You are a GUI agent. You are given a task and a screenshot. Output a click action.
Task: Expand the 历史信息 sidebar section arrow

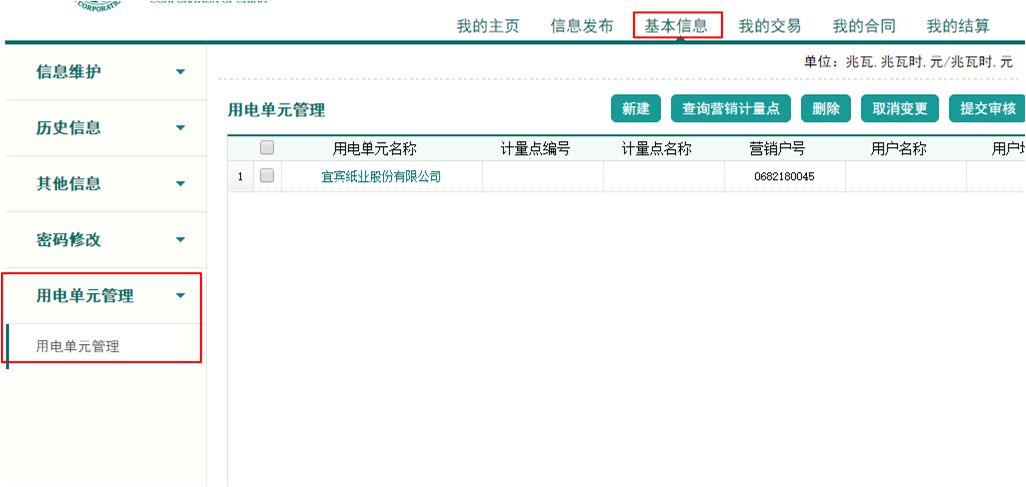180,128
